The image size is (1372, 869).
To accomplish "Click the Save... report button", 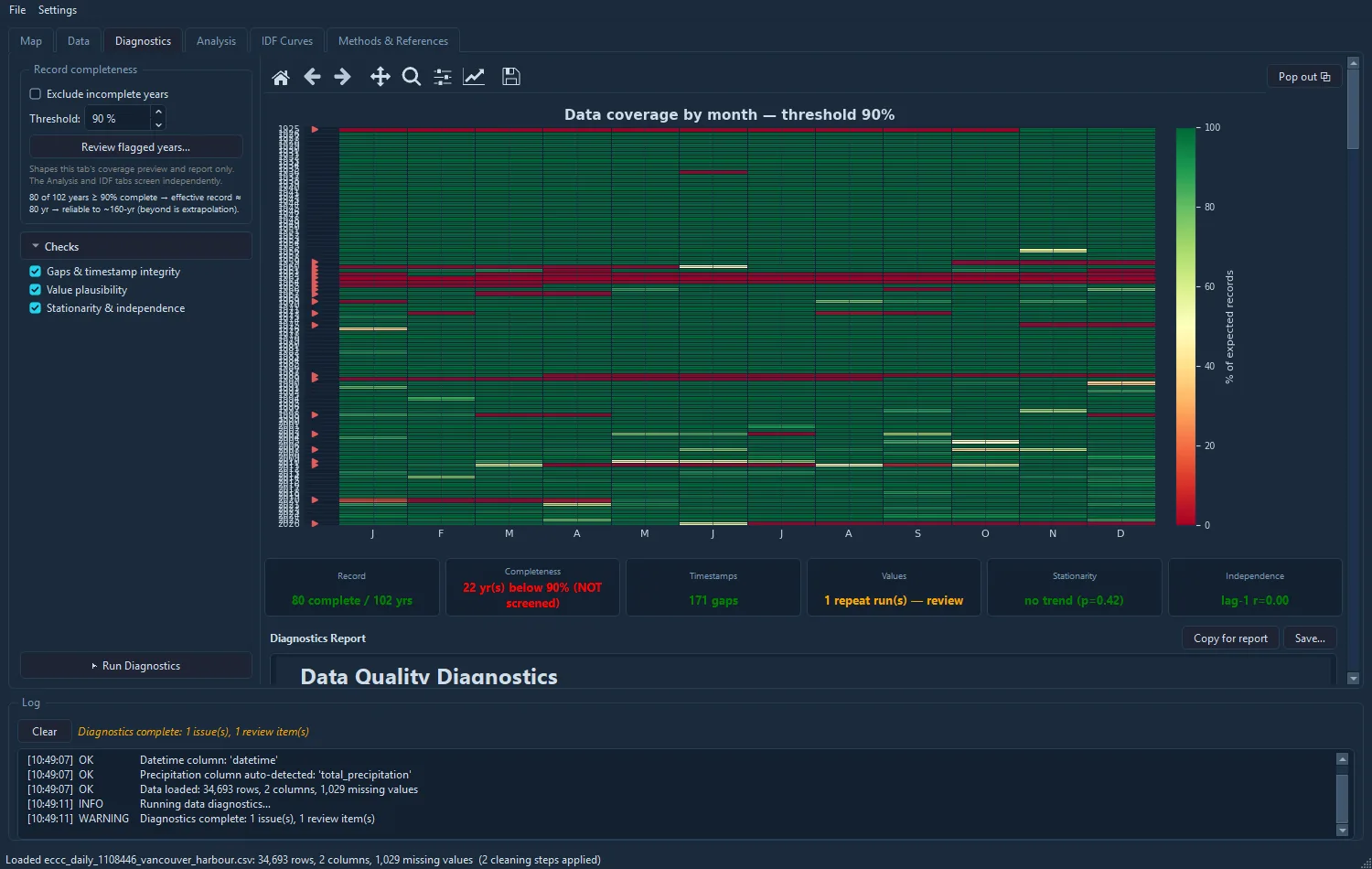I will 1310,638.
